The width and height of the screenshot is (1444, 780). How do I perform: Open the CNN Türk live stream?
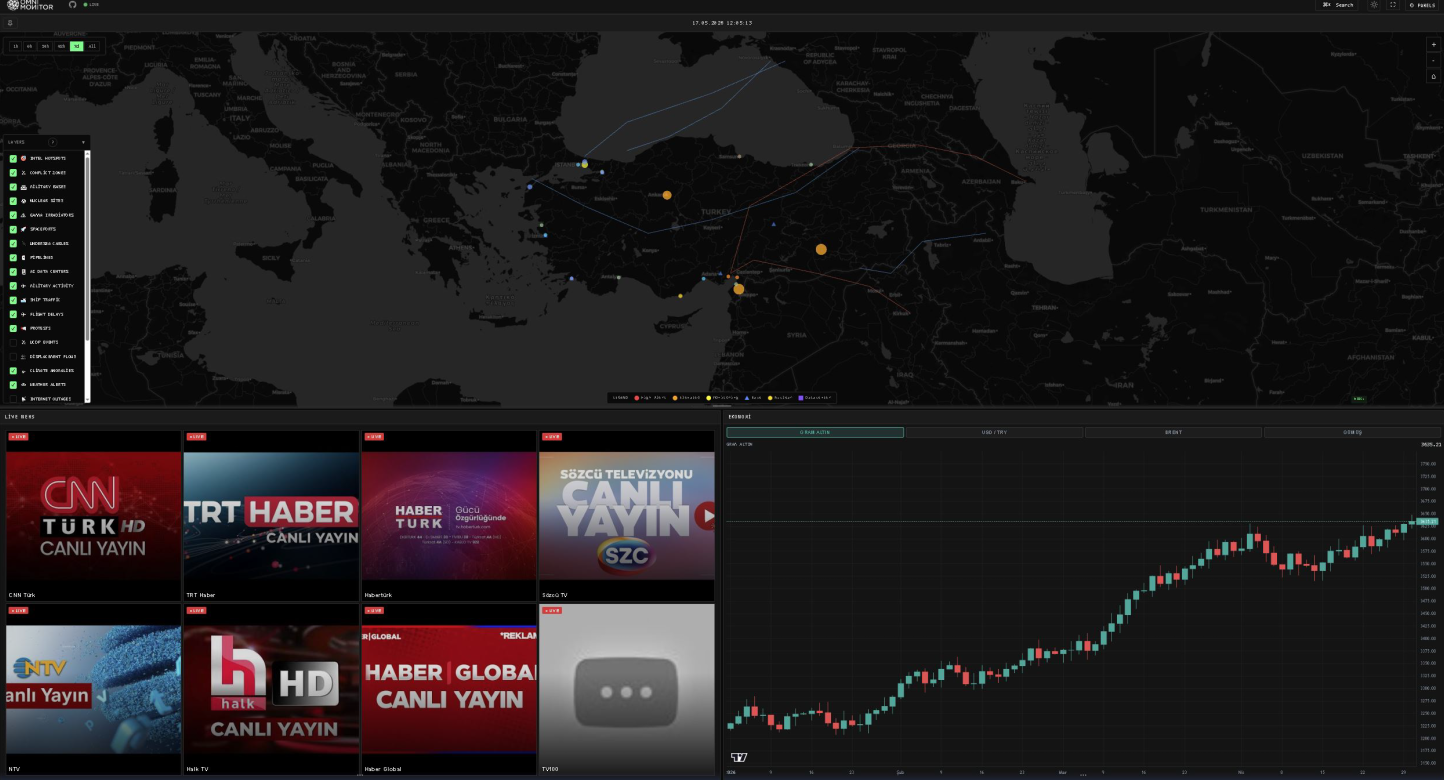[94, 516]
